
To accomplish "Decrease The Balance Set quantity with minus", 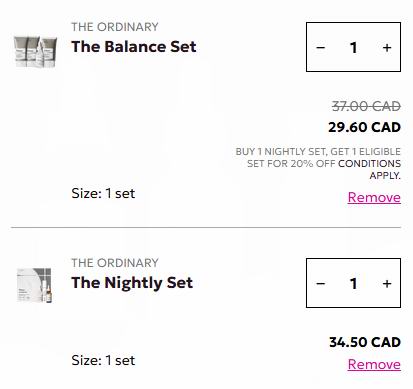I will tap(320, 48).
